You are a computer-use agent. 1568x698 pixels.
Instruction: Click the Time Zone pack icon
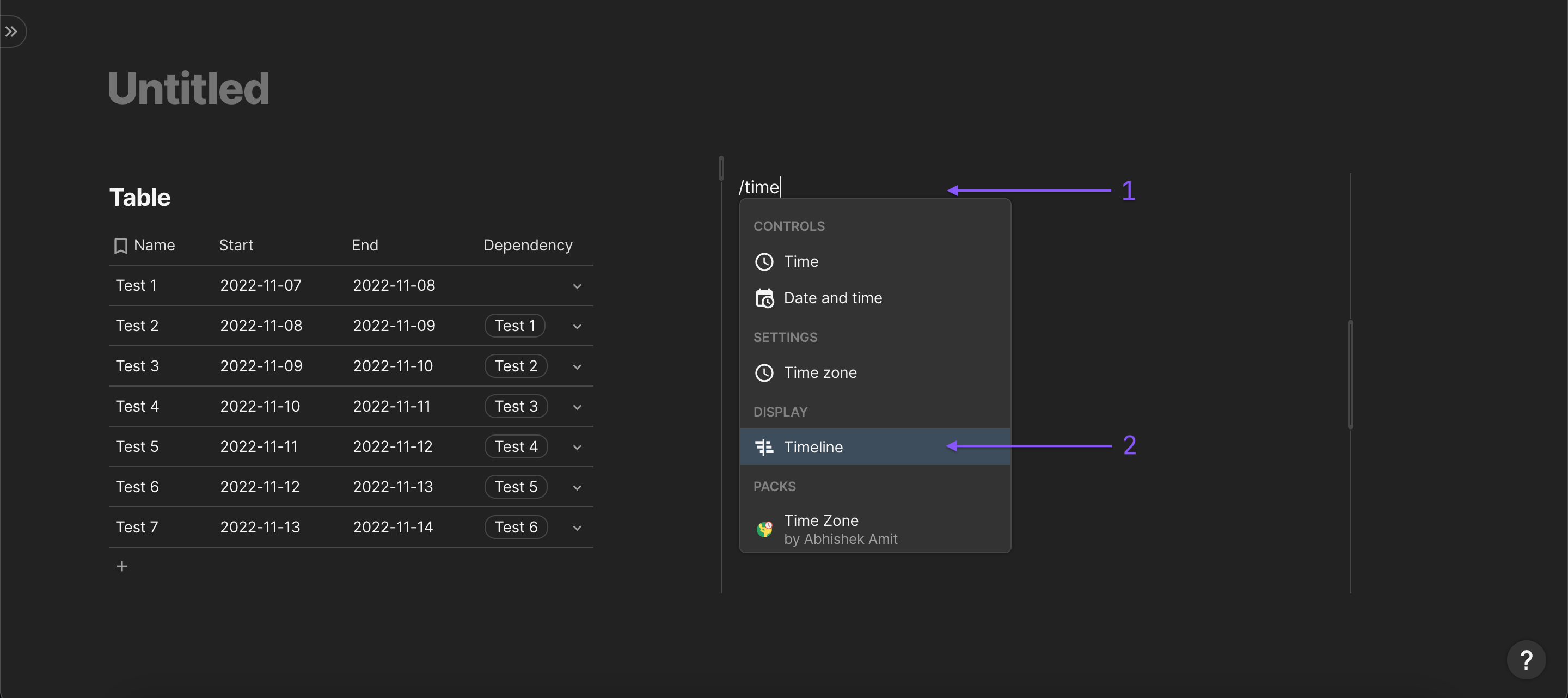point(764,529)
